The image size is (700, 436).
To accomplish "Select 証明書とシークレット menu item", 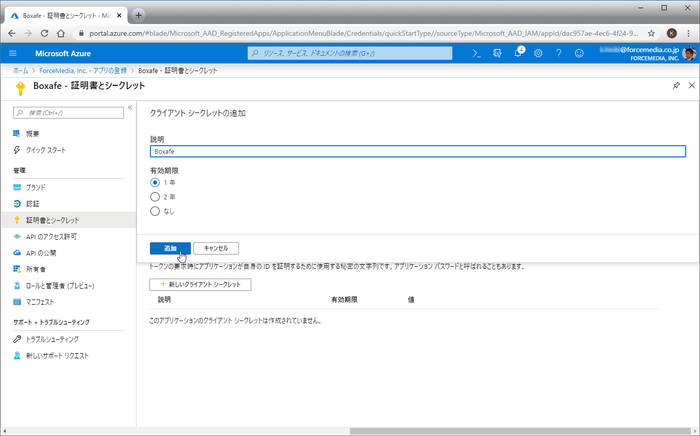I will click(x=68, y=220).
